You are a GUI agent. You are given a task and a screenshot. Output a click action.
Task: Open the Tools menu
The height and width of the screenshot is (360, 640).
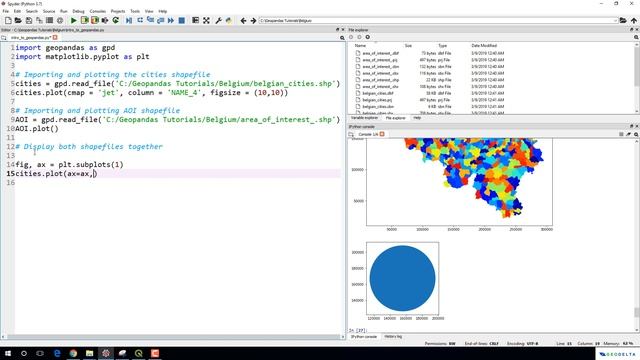coord(135,11)
